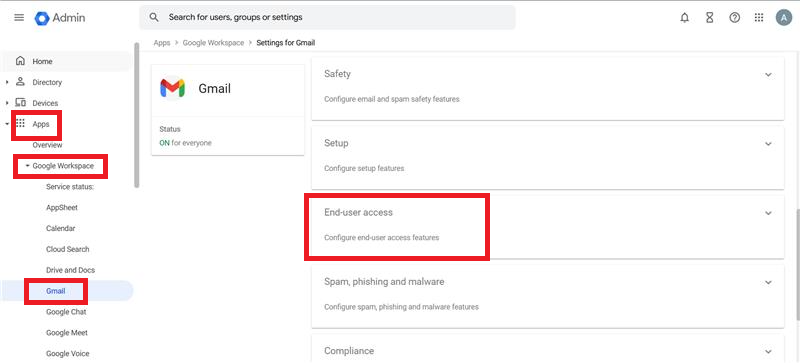The width and height of the screenshot is (800, 363).
Task: Expand the Devices tree arrow
Action: pyautogui.click(x=7, y=103)
